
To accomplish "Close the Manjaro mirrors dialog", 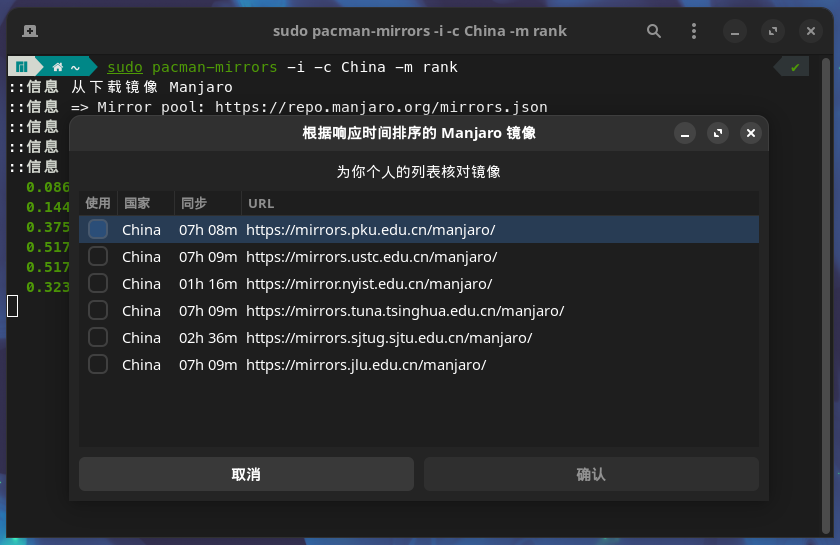I will (x=751, y=133).
